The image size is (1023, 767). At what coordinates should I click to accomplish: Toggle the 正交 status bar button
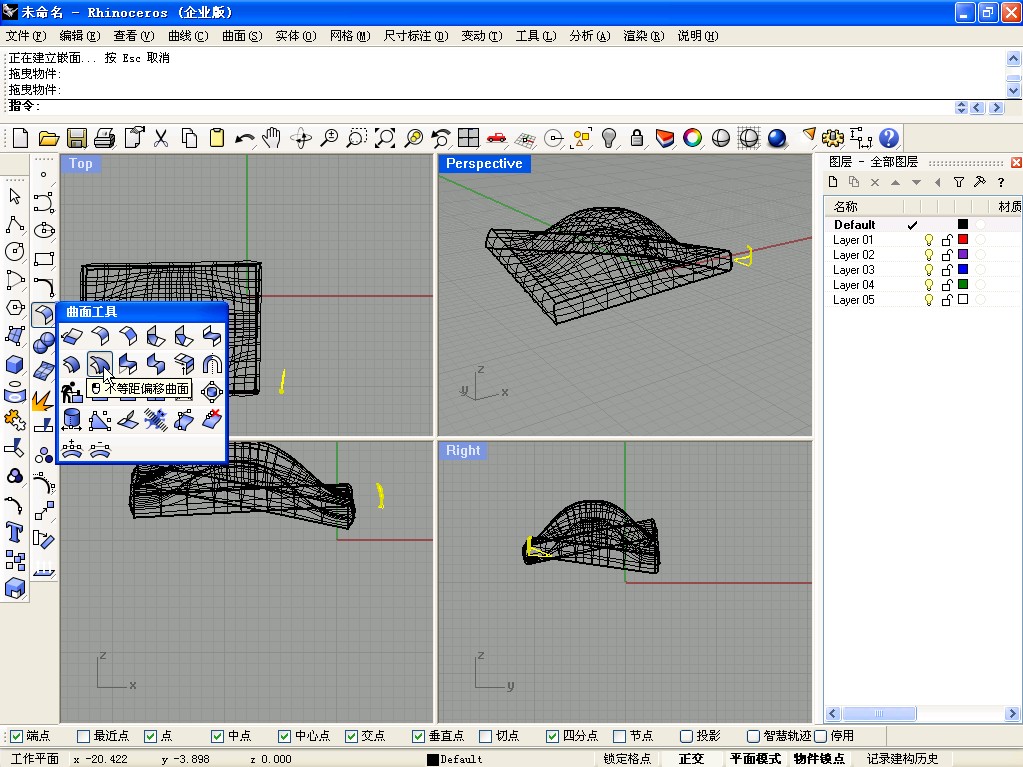coord(691,759)
